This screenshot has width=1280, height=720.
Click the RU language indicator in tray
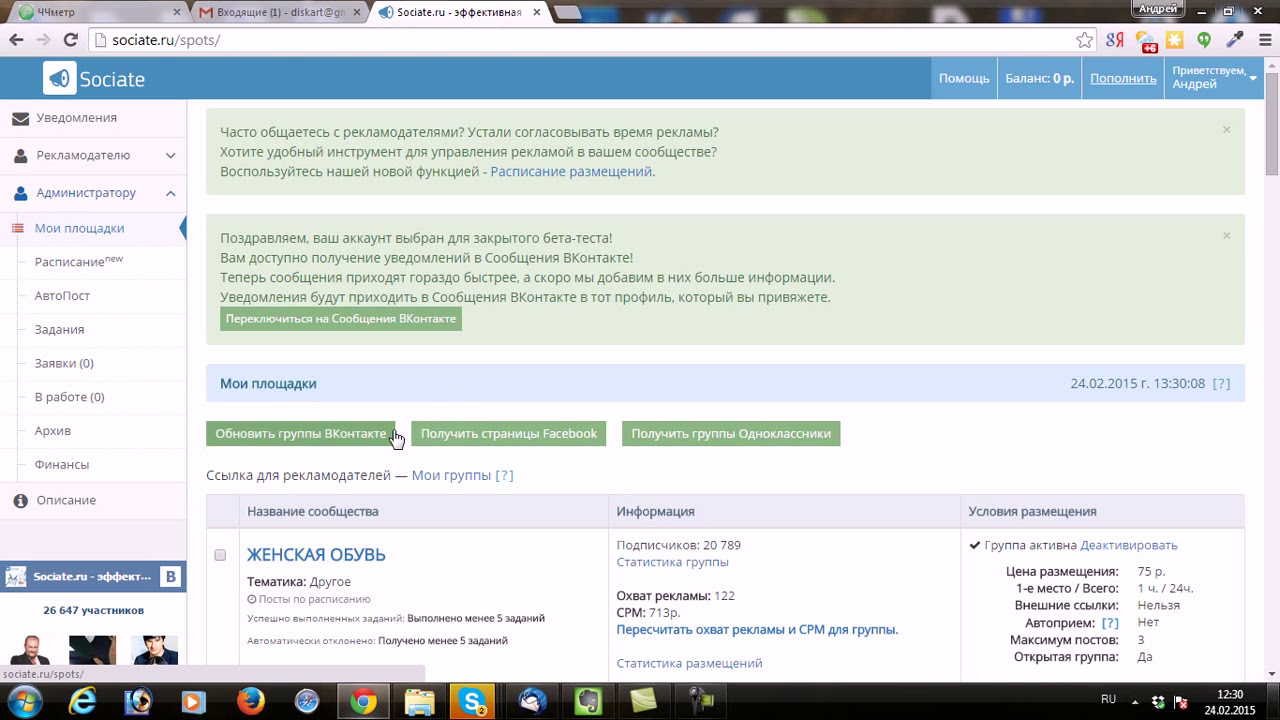pyautogui.click(x=1108, y=699)
